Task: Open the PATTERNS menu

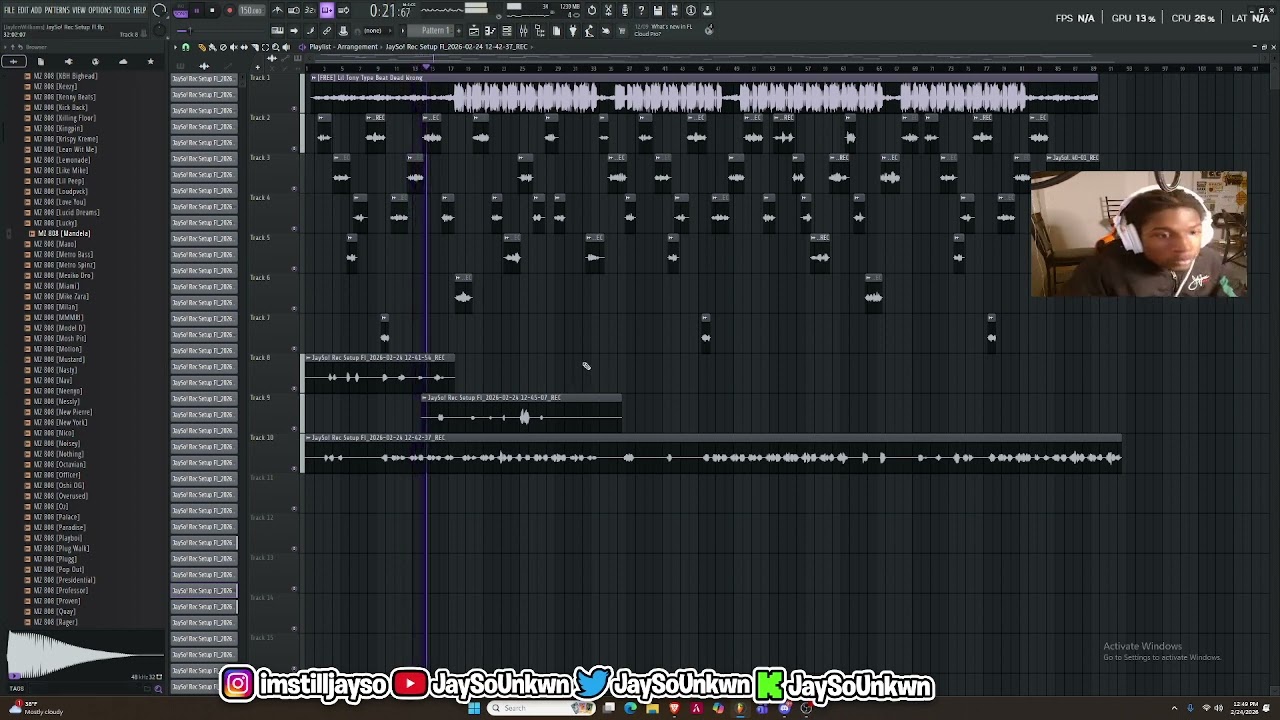Action: (x=57, y=10)
